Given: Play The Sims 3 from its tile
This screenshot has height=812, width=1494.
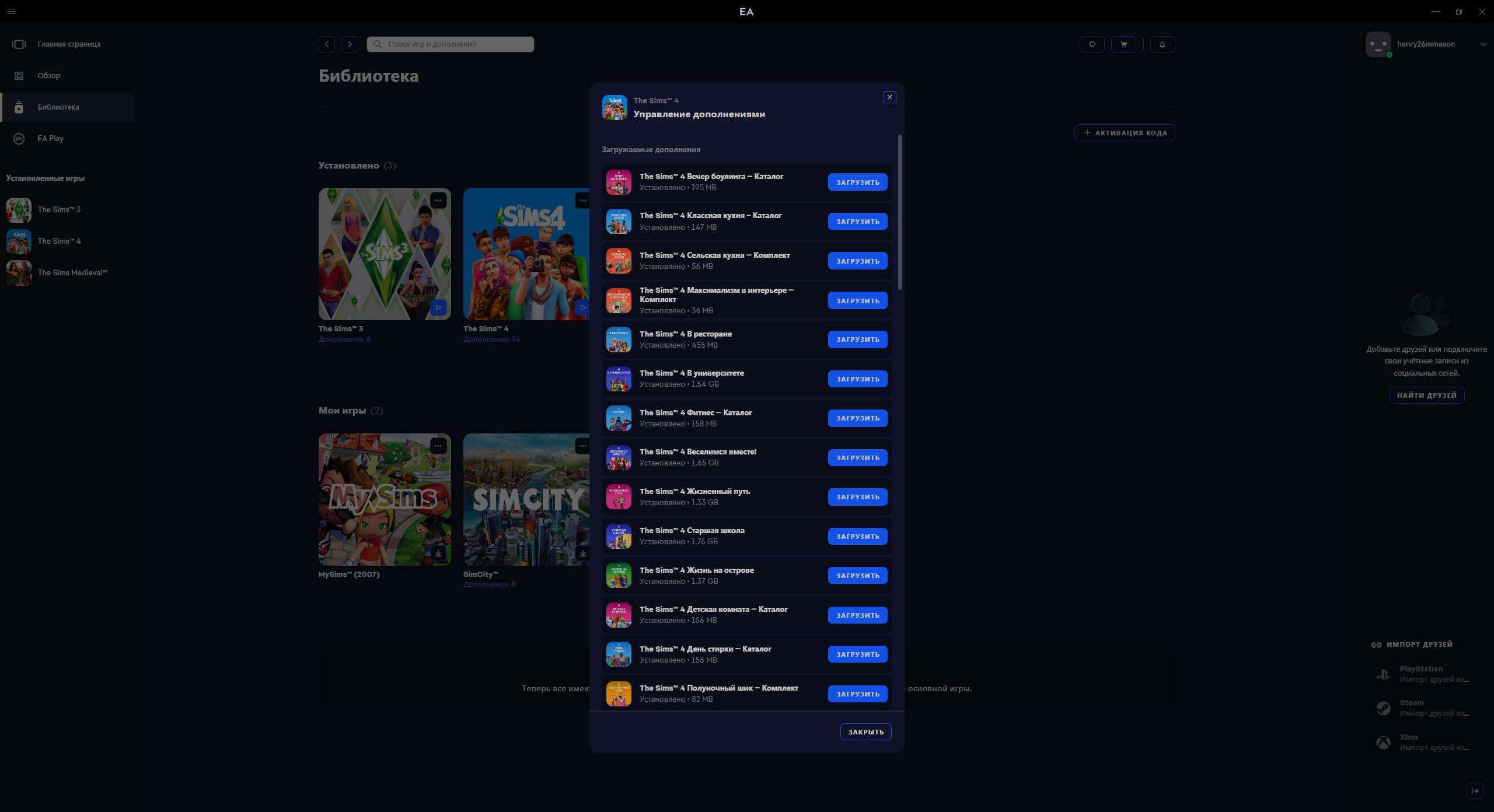Looking at the screenshot, I should (x=438, y=307).
